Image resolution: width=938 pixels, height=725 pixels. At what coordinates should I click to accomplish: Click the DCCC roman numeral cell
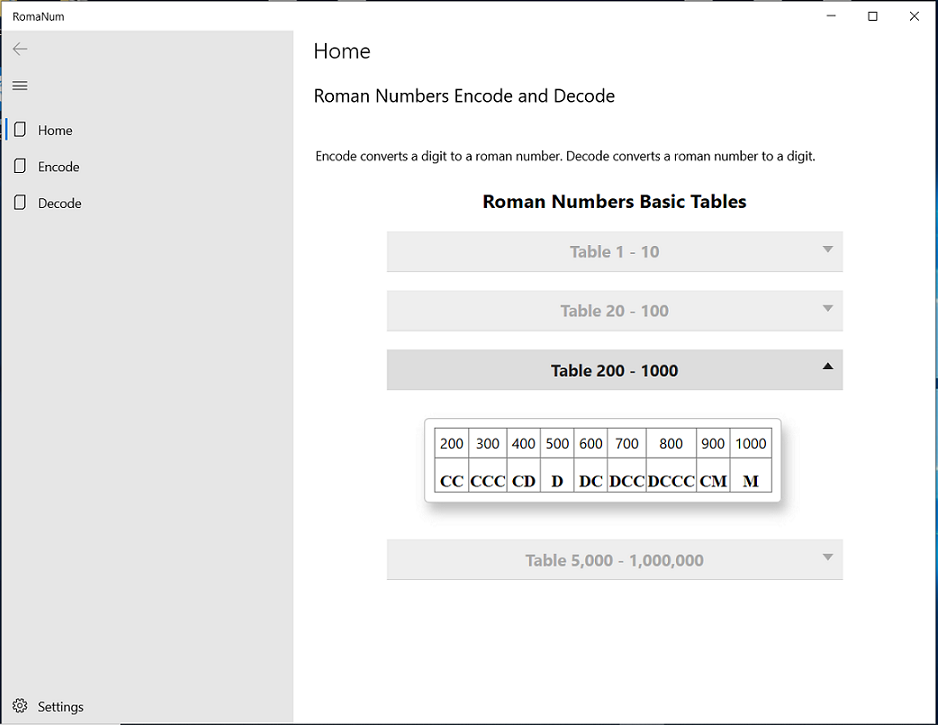pyautogui.click(x=671, y=476)
